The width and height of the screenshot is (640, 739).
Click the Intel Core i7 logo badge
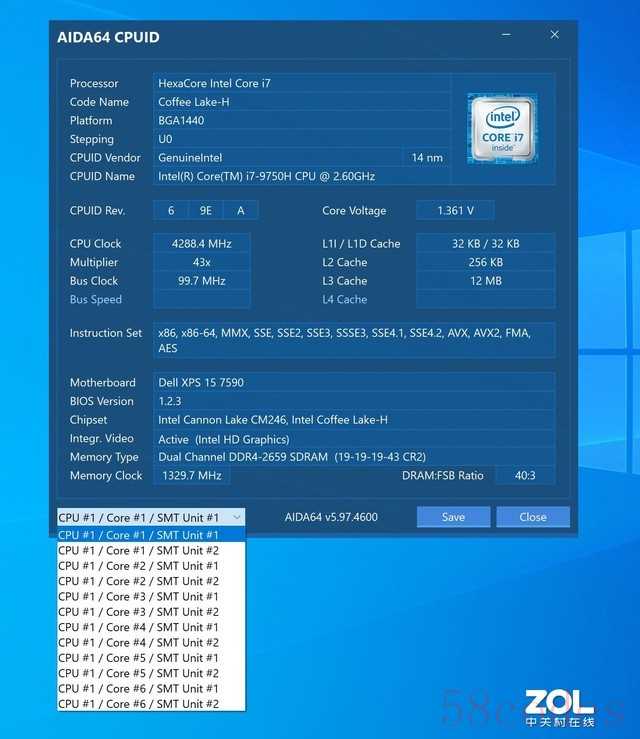coord(502,128)
